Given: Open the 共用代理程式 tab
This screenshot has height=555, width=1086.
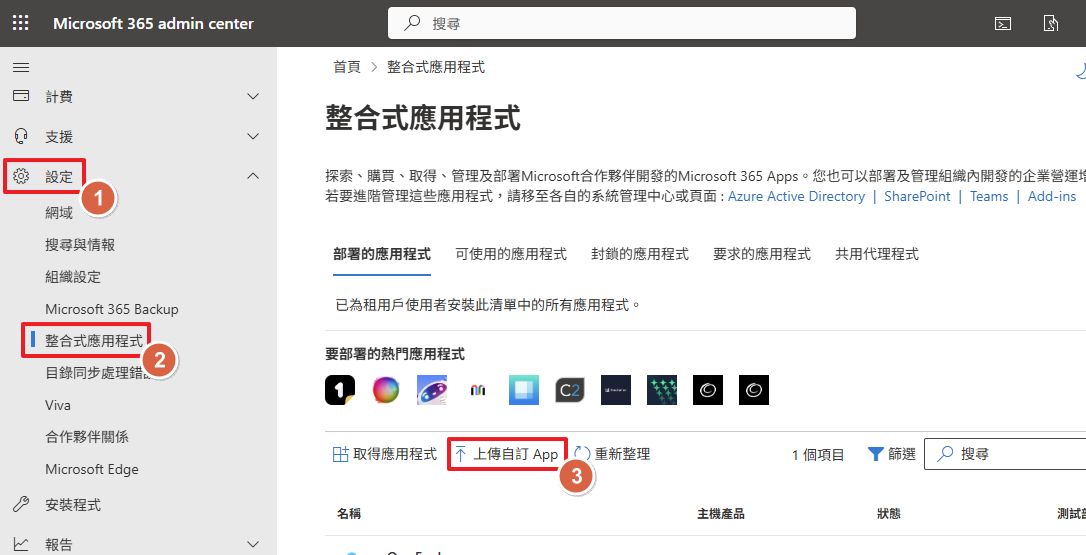Looking at the screenshot, I should click(x=876, y=254).
